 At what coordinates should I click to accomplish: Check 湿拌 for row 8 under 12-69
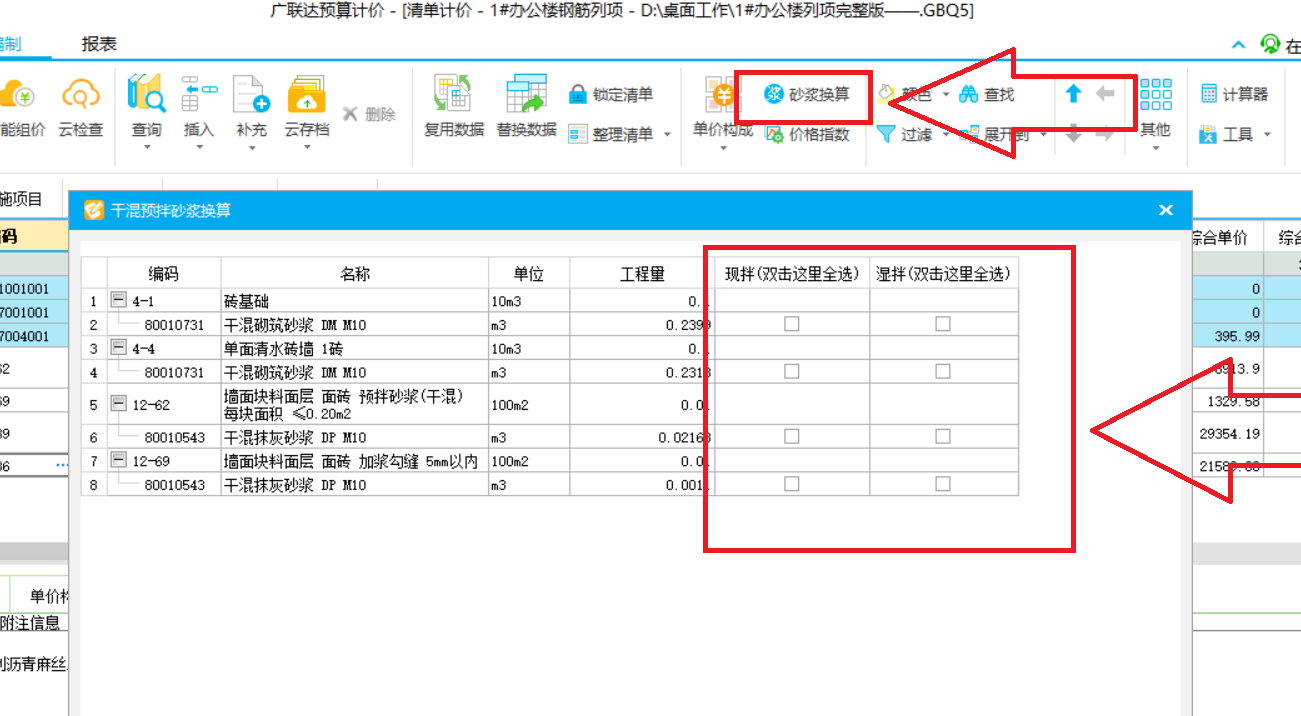943,484
